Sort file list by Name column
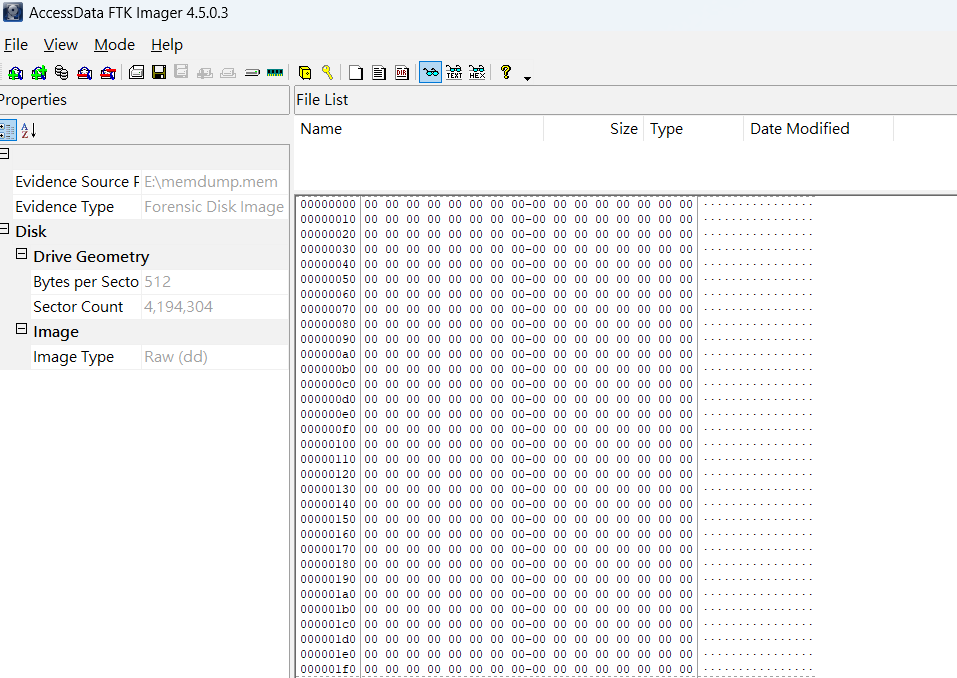Screen dimensions: 957x678 [419, 129]
